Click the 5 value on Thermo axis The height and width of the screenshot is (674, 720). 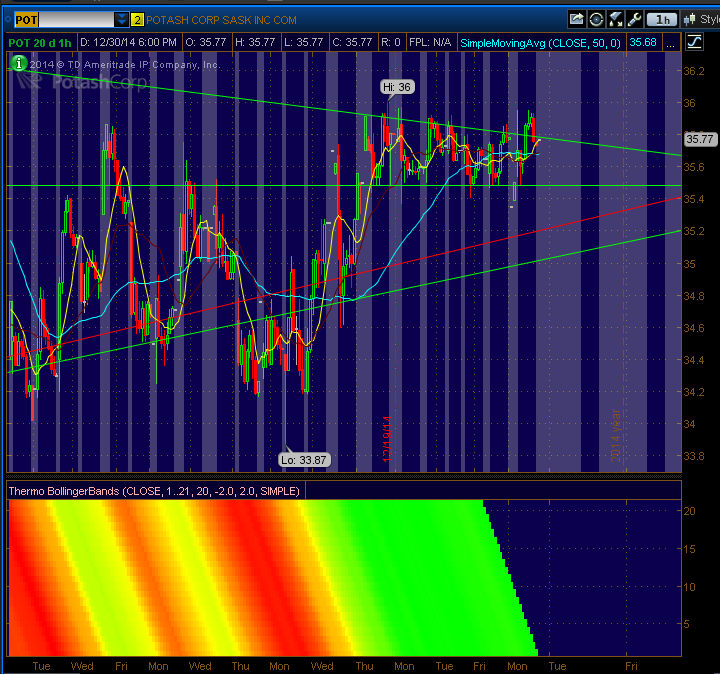pyautogui.click(x=686, y=624)
